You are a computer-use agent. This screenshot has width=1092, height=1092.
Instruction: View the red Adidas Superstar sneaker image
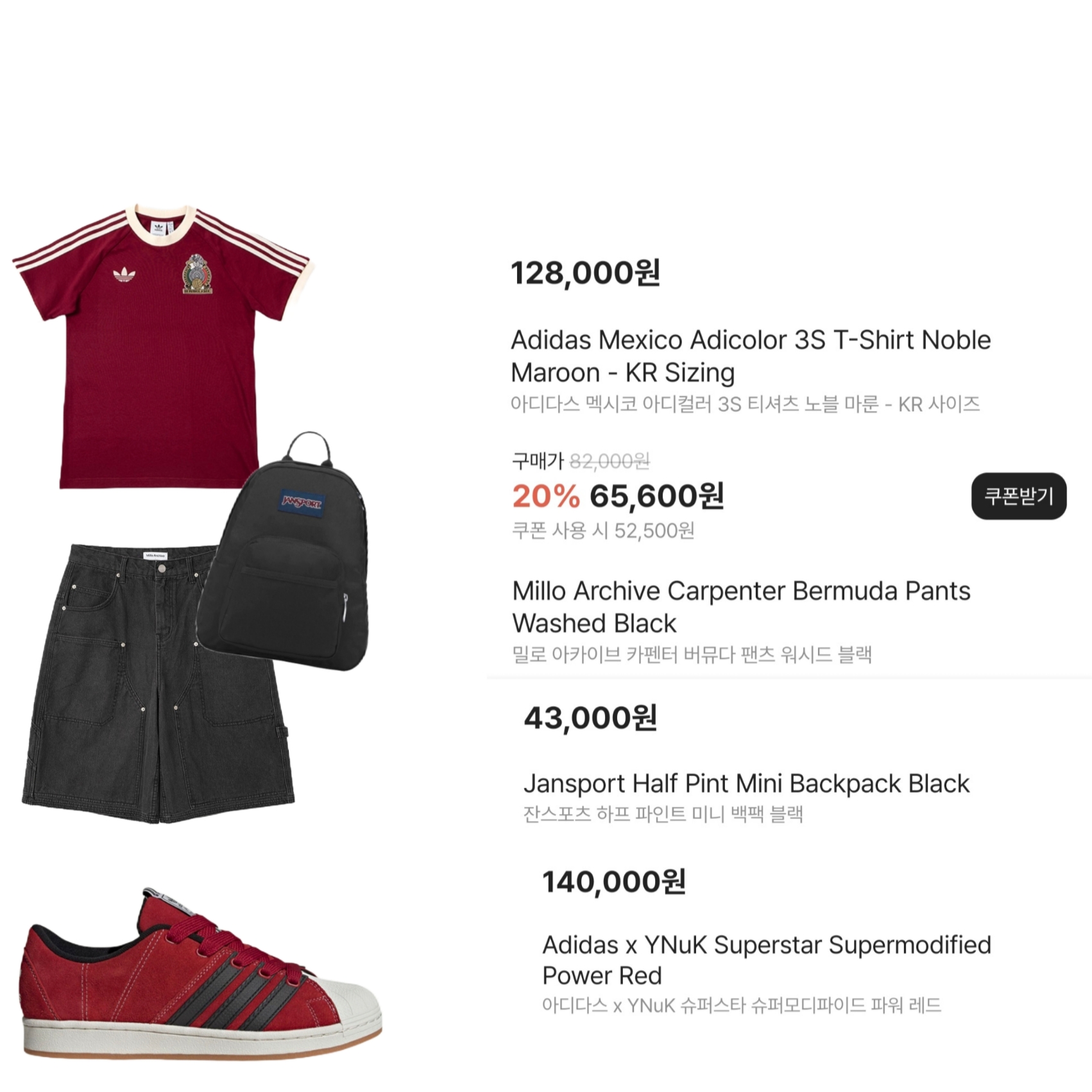(x=200, y=974)
